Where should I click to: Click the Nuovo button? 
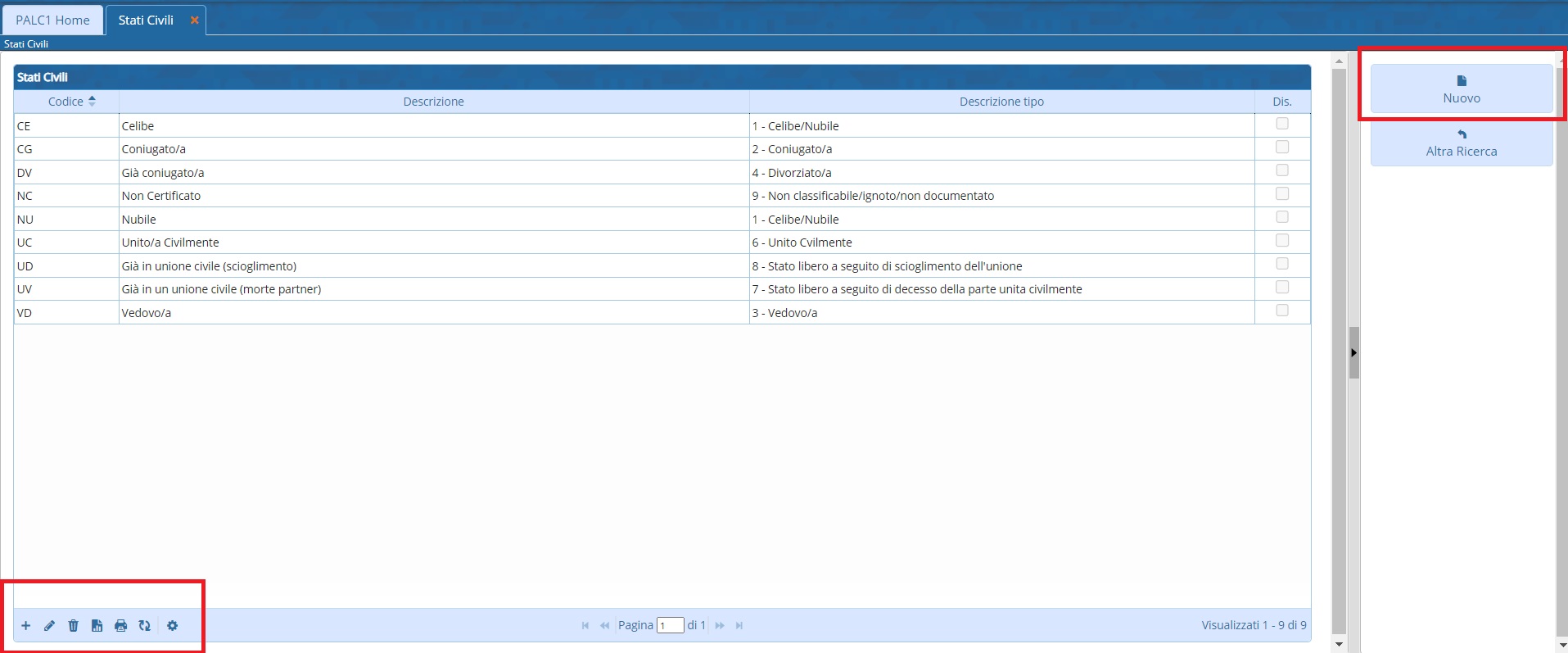point(1462,88)
